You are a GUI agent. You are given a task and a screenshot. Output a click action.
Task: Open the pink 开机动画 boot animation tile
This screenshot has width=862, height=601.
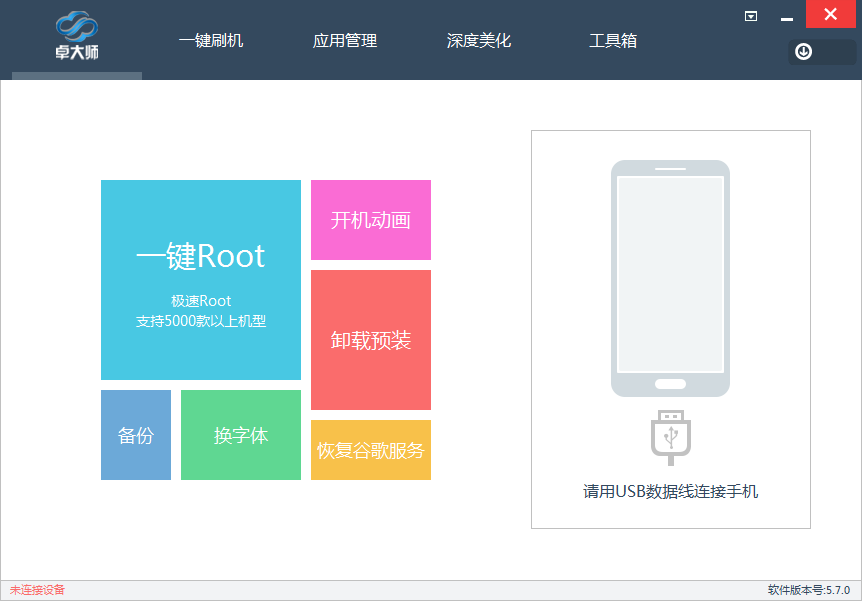click(370, 220)
